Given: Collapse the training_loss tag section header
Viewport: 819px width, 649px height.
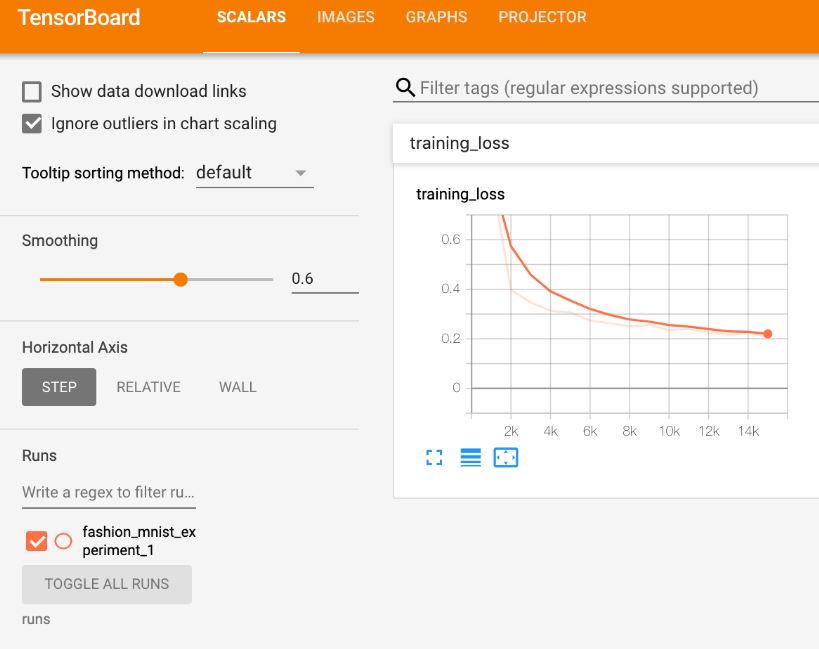Looking at the screenshot, I should (606, 143).
